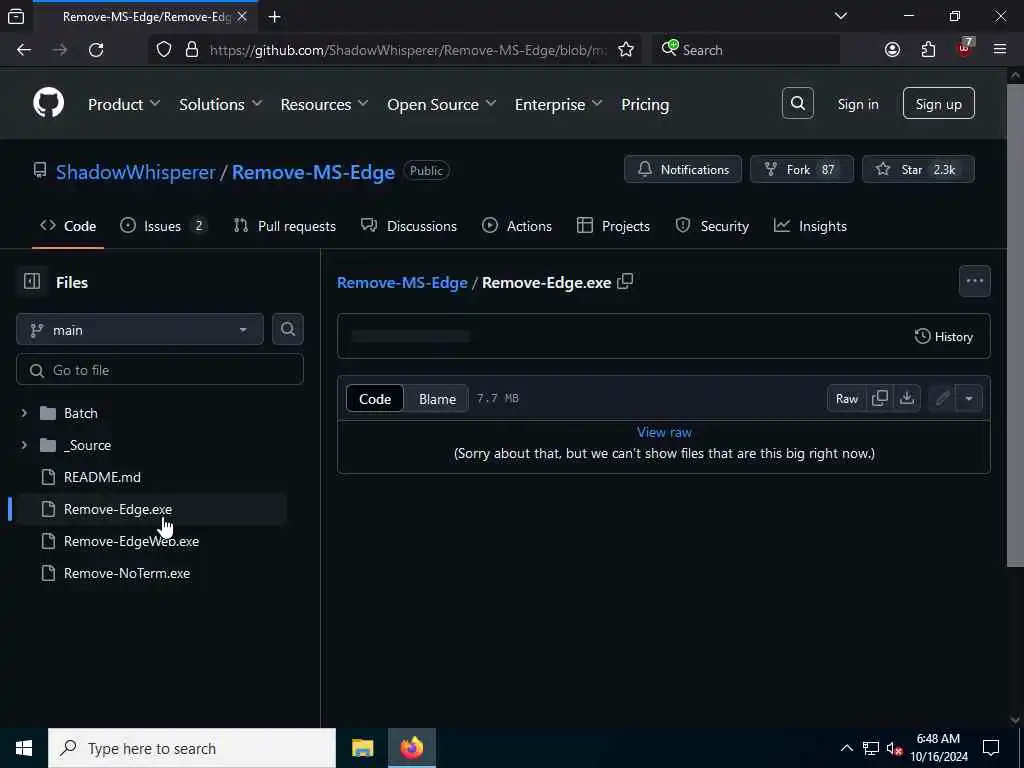The width and height of the screenshot is (1024, 768).
Task: Copy file path next to Remove-Edge.exe
Action: coord(625,281)
